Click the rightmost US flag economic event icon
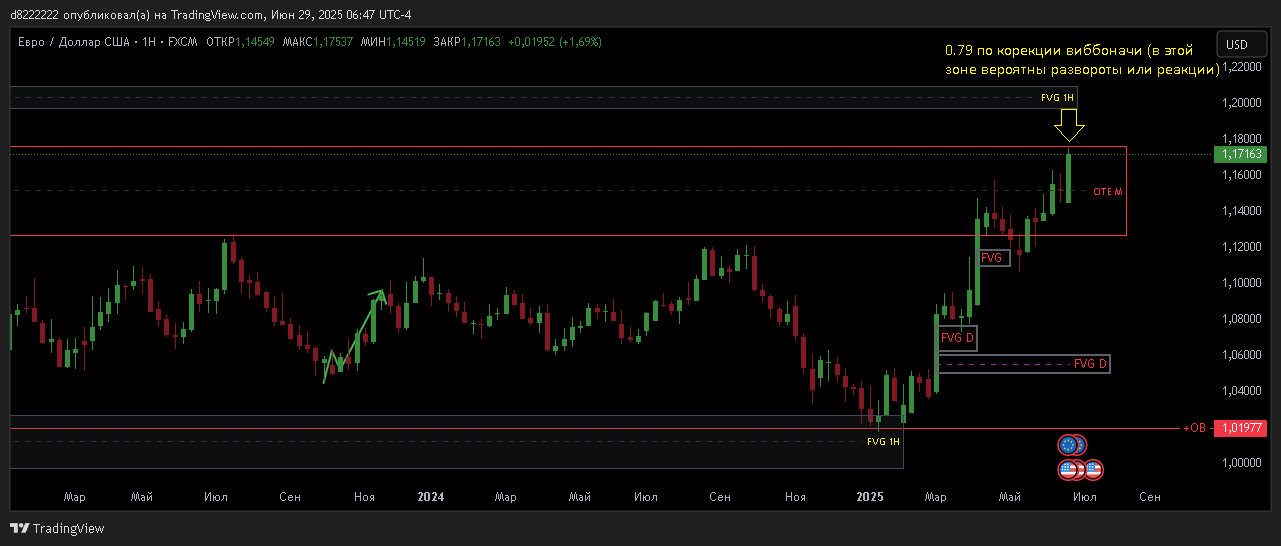Viewport: 1281px width, 546px height. pos(1093,469)
